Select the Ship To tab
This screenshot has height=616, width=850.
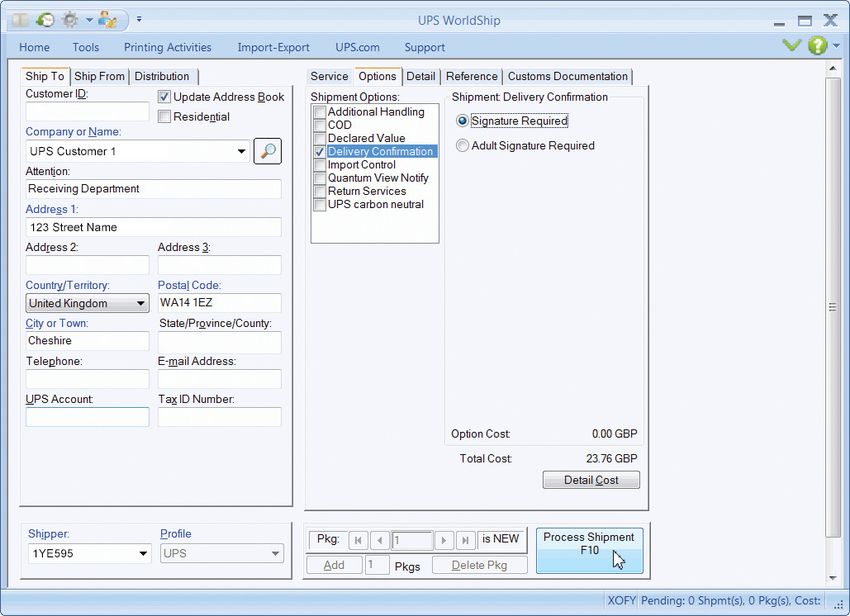[45, 76]
